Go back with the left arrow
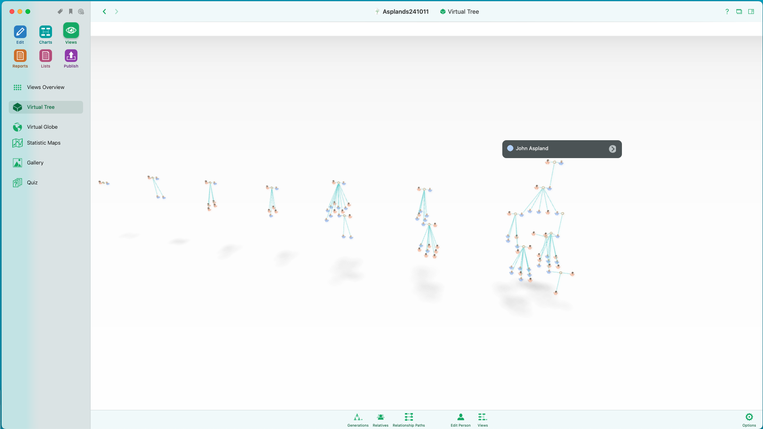This screenshot has width=763, height=429. 104,11
